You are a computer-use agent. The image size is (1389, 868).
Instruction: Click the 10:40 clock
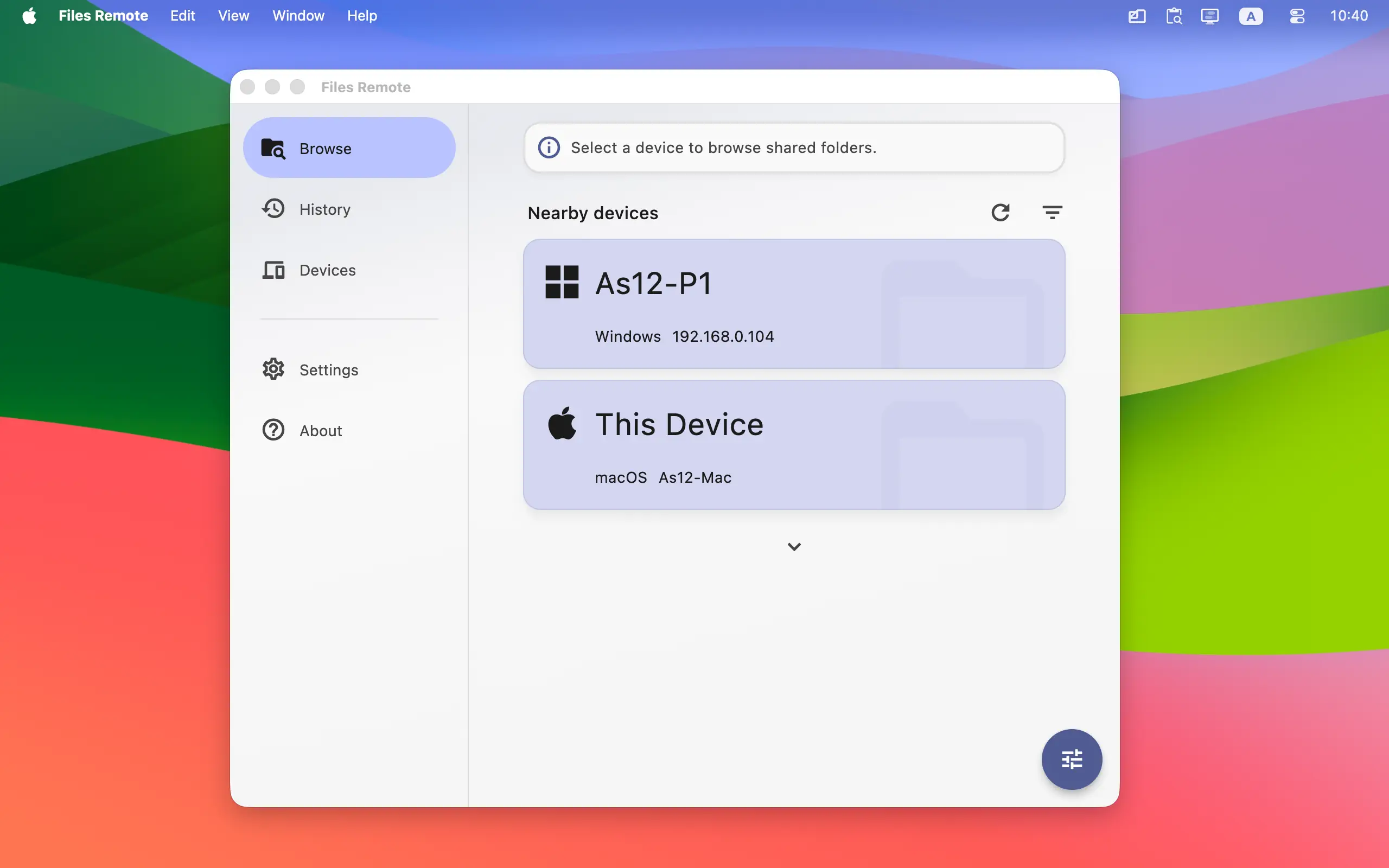click(1349, 16)
